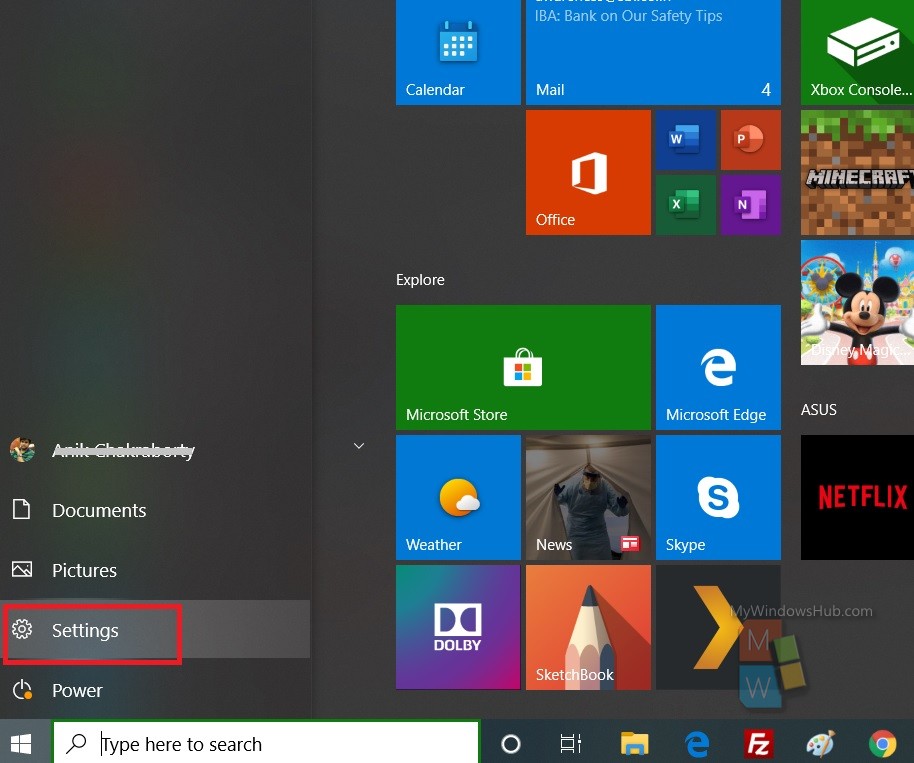Viewport: 914px width, 763px height.
Task: Launch Edge from the taskbar
Action: click(697, 744)
